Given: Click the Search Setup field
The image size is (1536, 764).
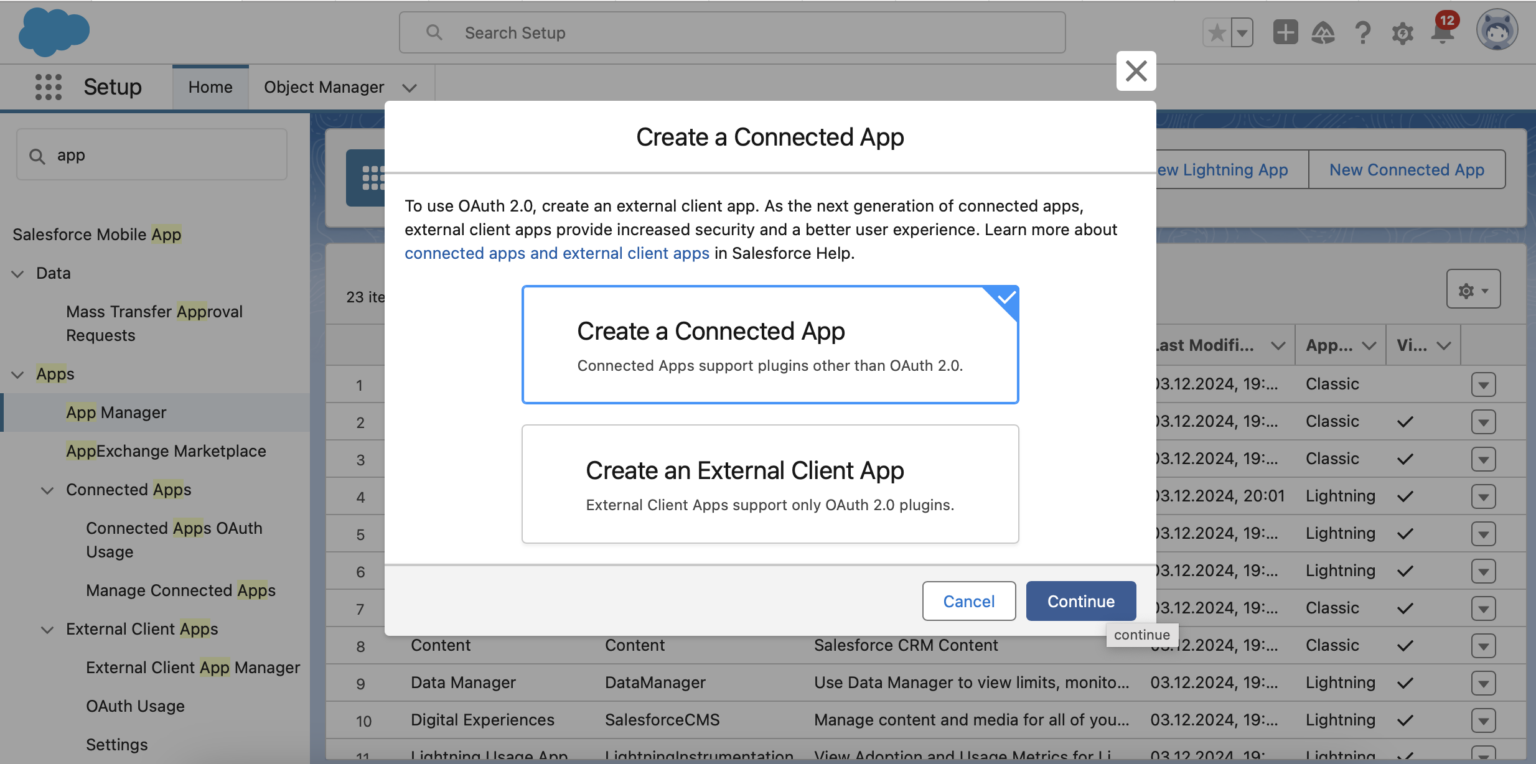Looking at the screenshot, I should (732, 33).
